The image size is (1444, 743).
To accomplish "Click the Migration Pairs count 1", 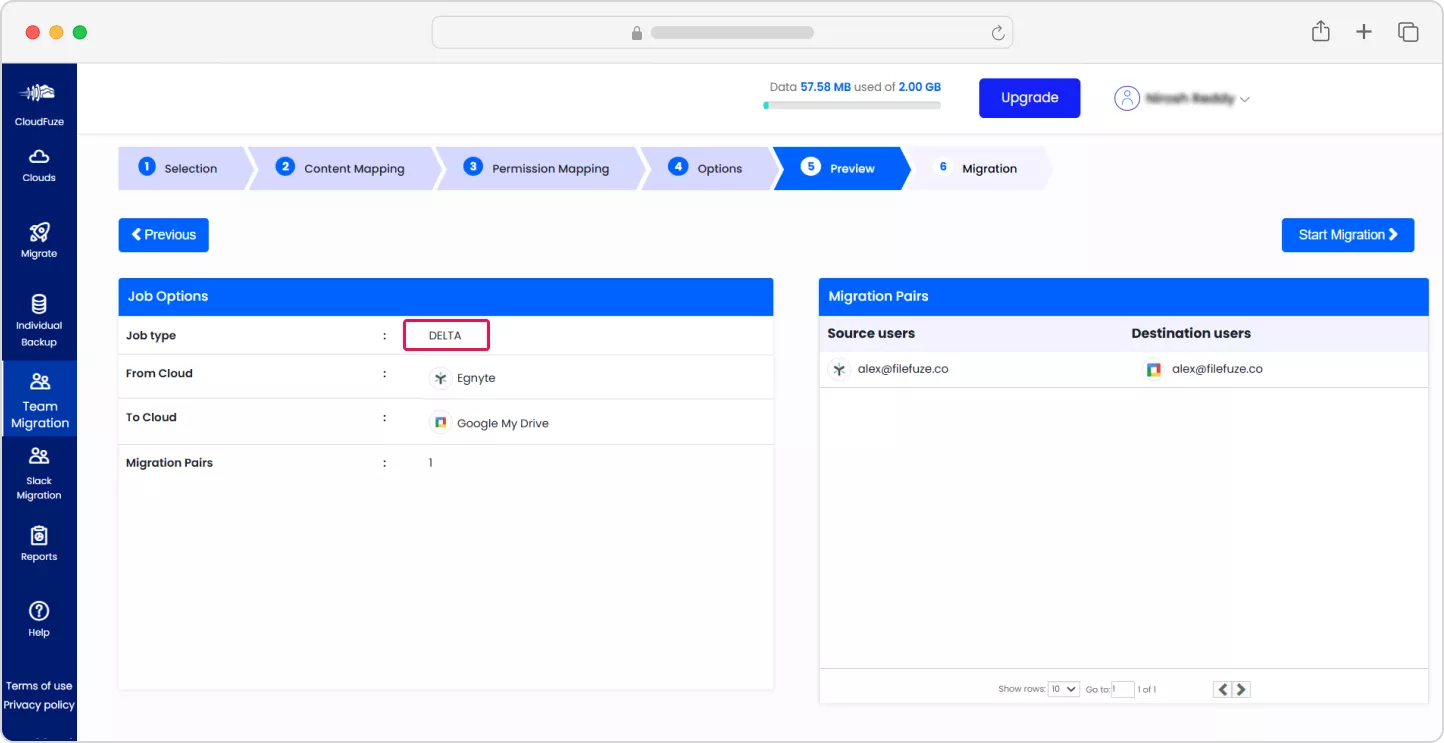I will pos(431,463).
